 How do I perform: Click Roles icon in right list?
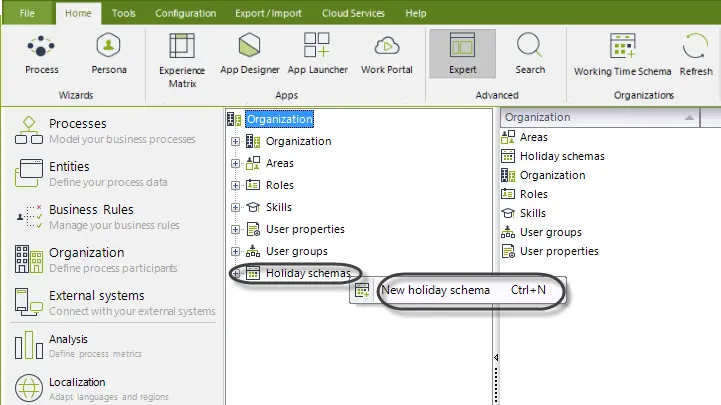[x=508, y=194]
